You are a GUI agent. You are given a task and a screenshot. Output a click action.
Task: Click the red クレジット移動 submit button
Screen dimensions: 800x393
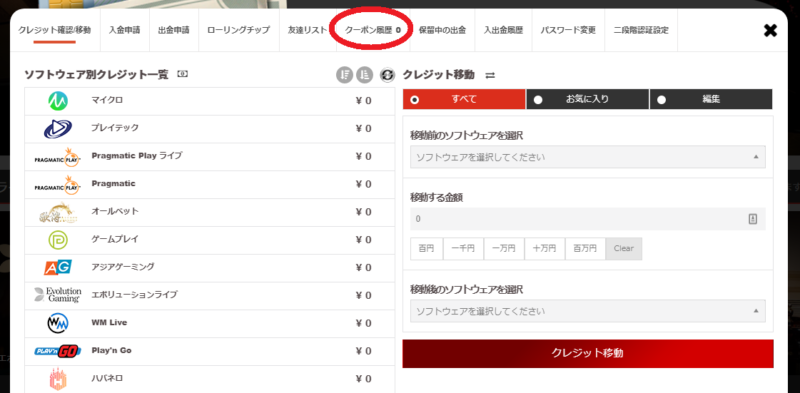588,354
